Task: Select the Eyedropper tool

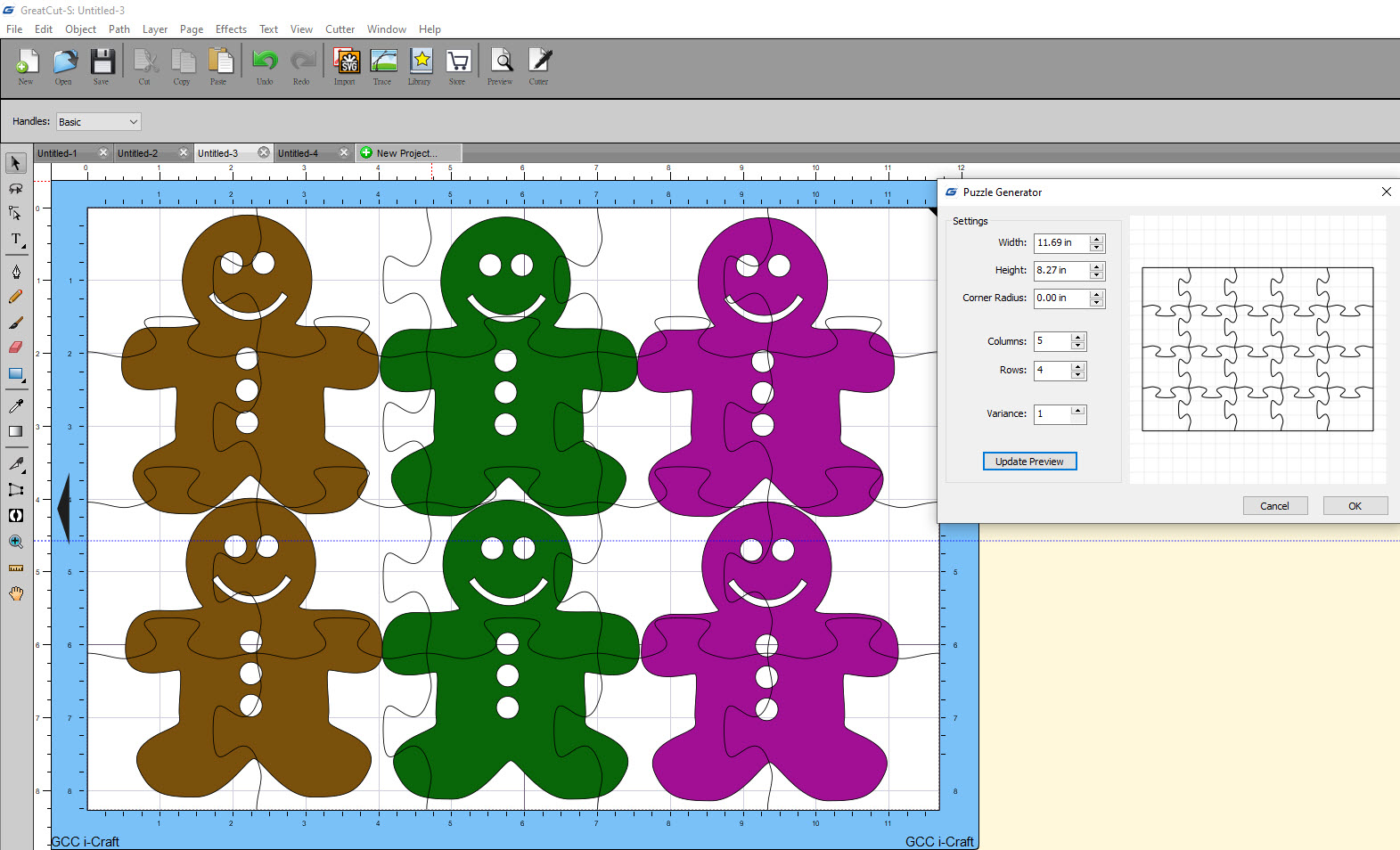Action: click(15, 406)
